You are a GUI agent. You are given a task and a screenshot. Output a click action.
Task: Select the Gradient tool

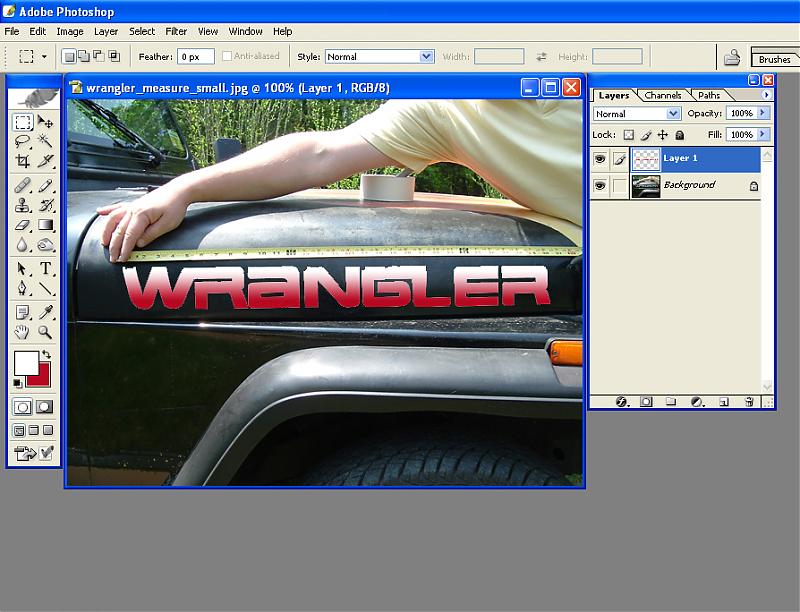point(45,225)
